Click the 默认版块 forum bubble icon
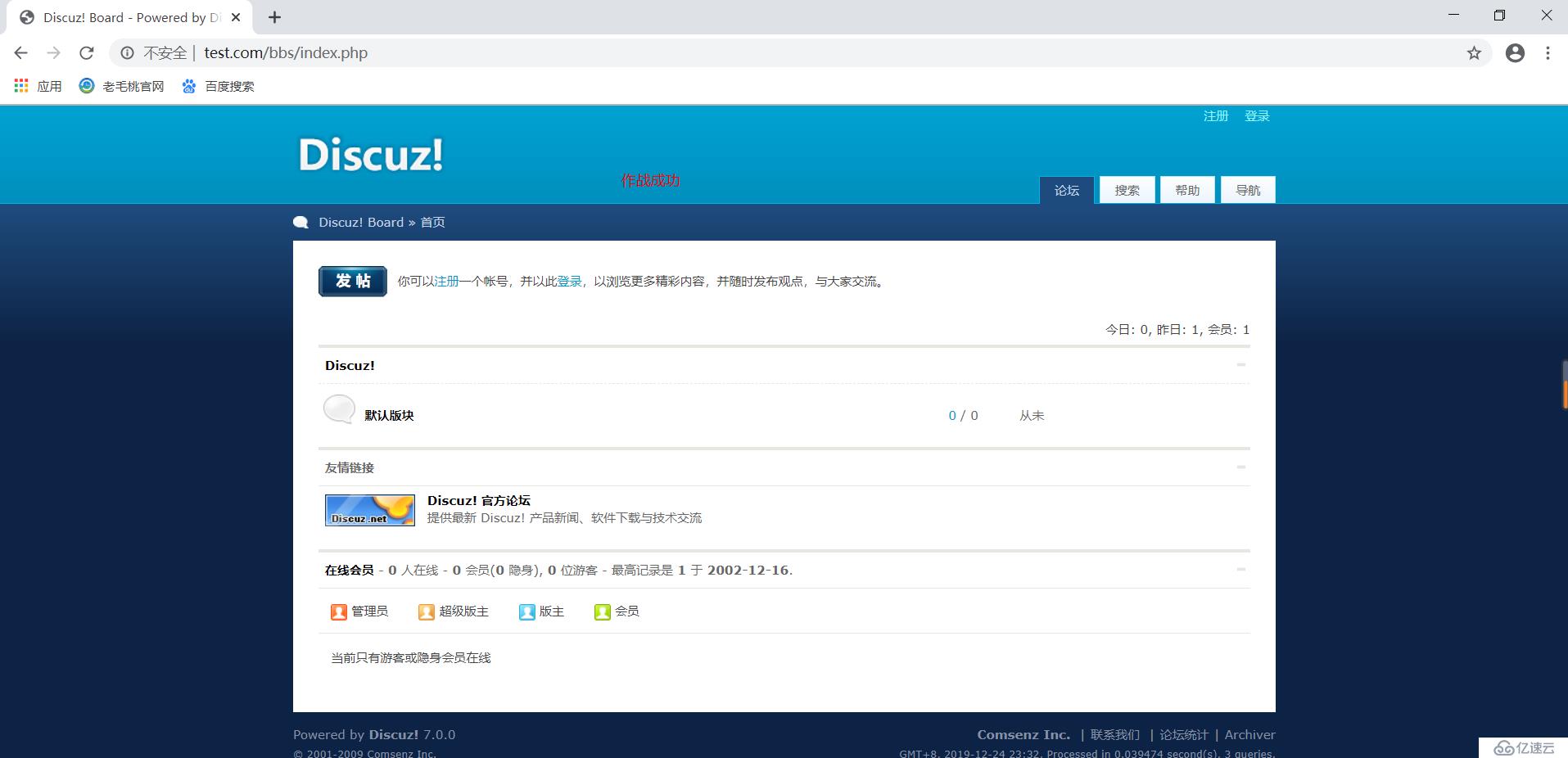 click(x=339, y=409)
